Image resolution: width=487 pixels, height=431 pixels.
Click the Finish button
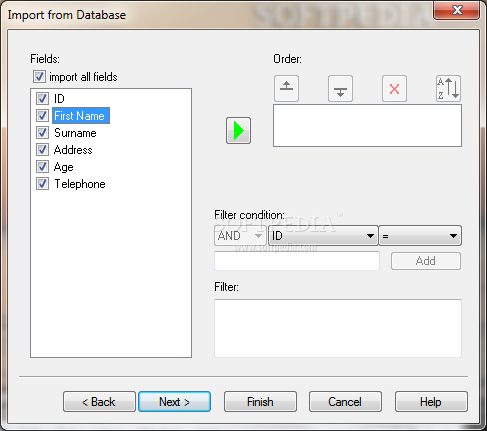point(260,402)
